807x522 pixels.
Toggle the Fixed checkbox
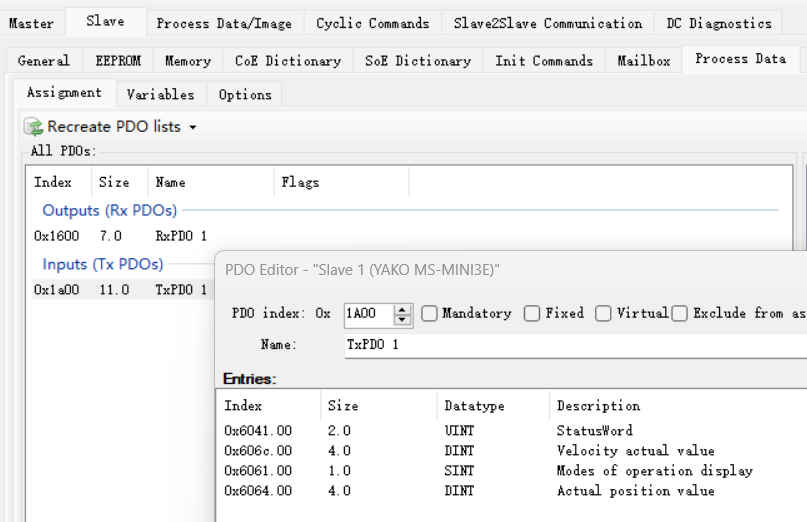[x=532, y=314]
